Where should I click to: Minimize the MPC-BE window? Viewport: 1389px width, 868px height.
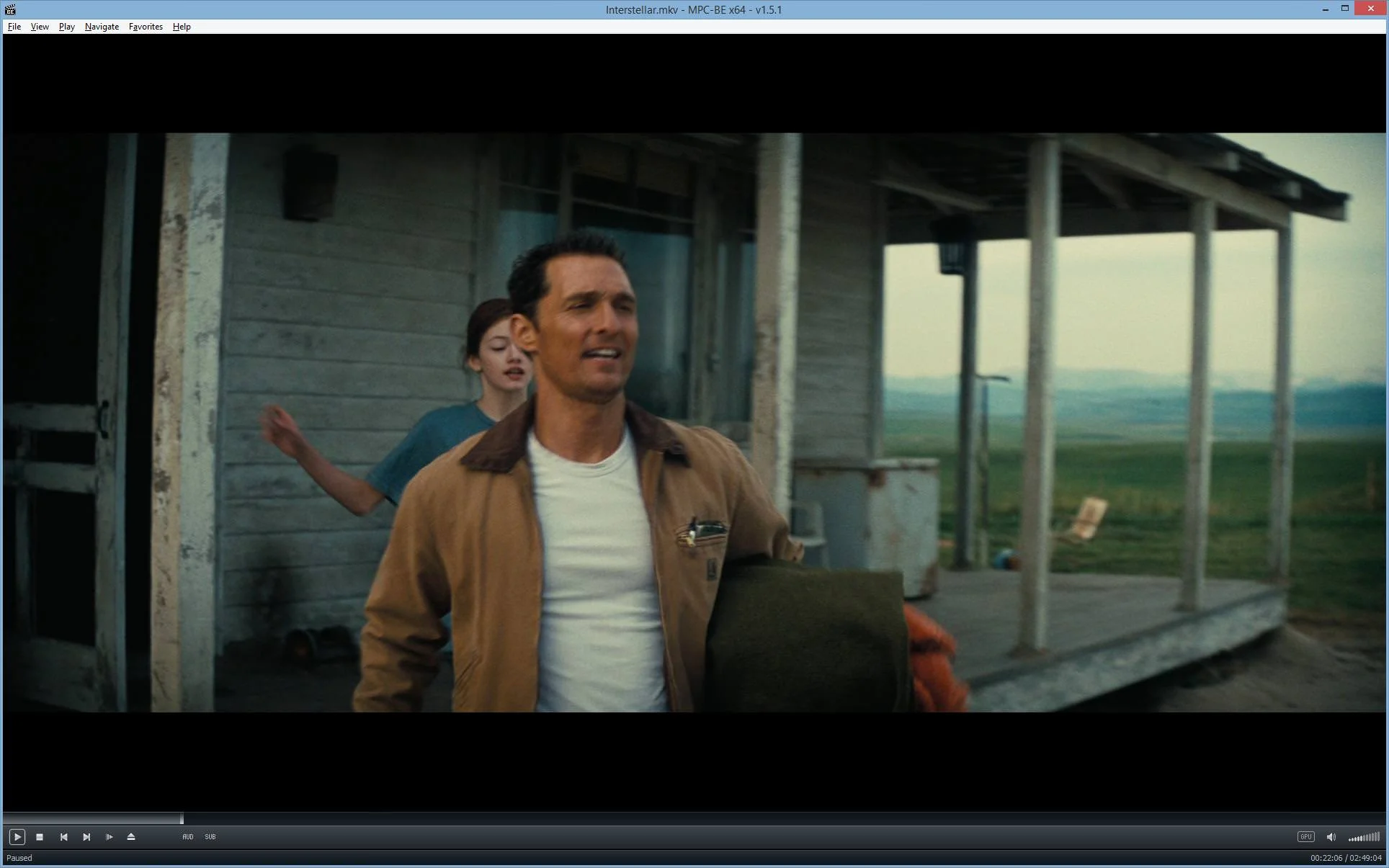click(1325, 9)
